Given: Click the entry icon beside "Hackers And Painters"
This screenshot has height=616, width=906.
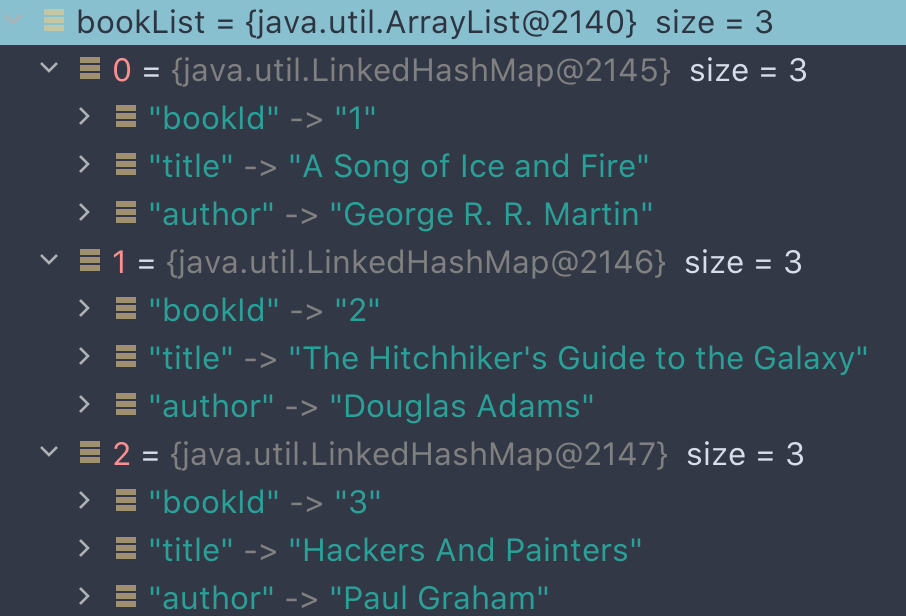Looking at the screenshot, I should coord(126,549).
